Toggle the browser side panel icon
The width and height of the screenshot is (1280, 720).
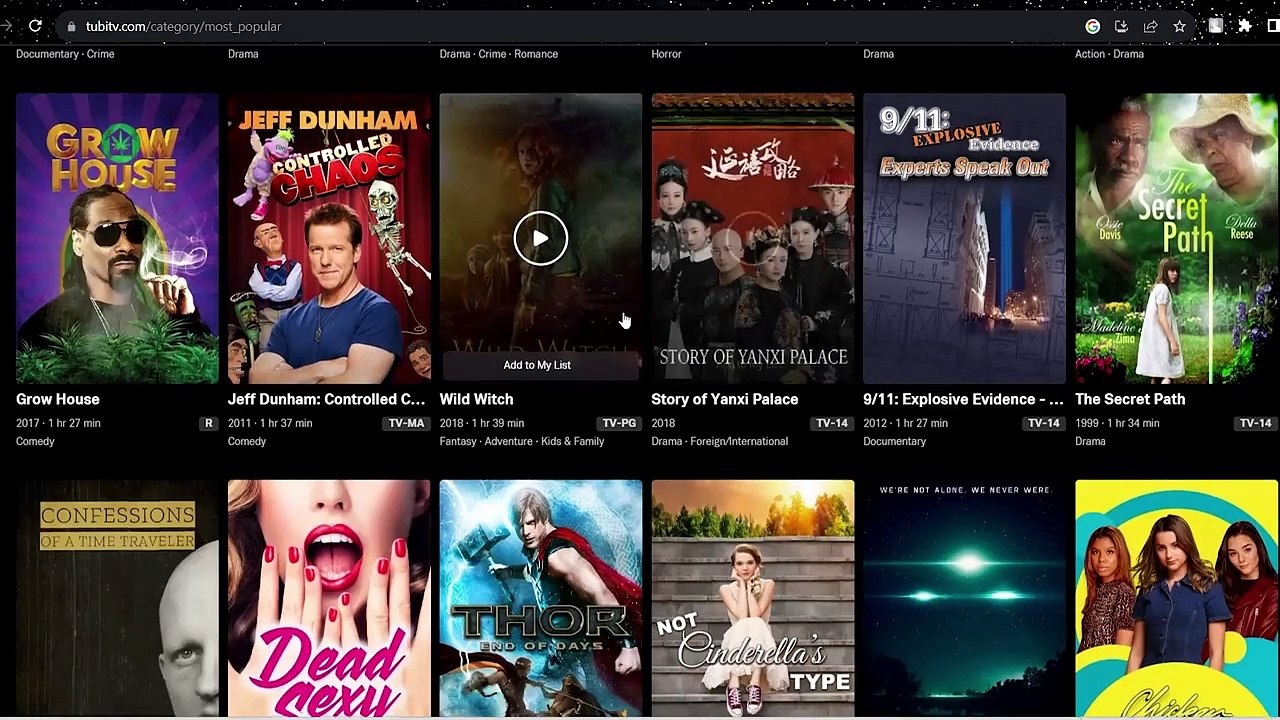click(1274, 26)
